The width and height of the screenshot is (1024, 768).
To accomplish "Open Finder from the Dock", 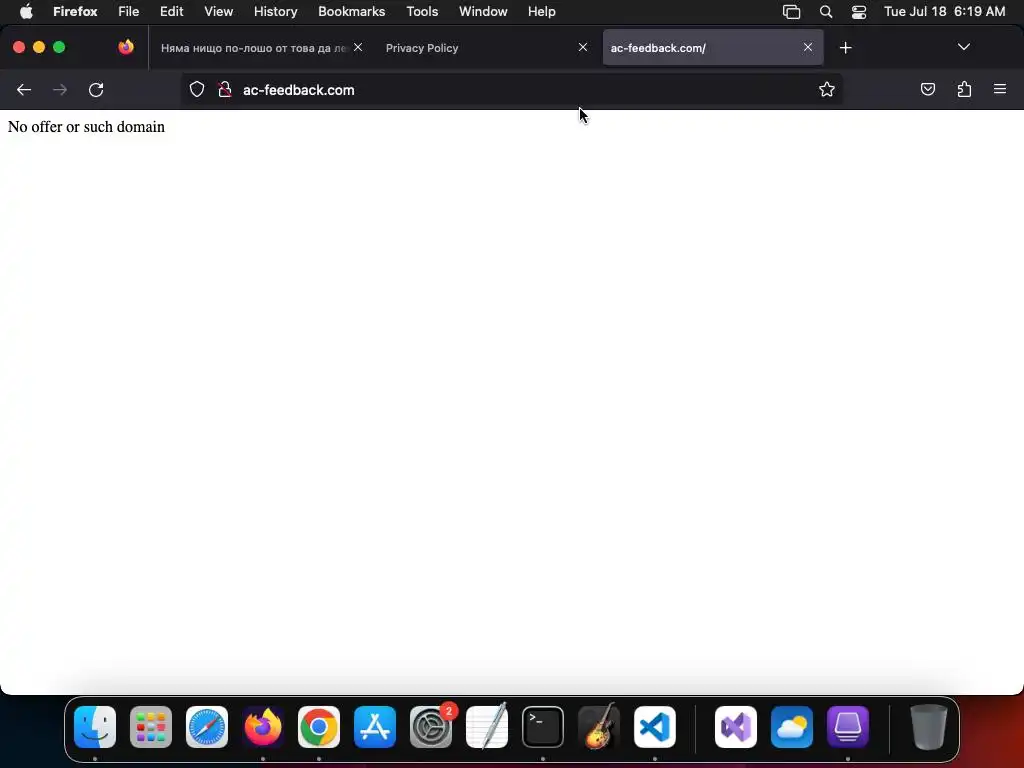I will pos(95,727).
